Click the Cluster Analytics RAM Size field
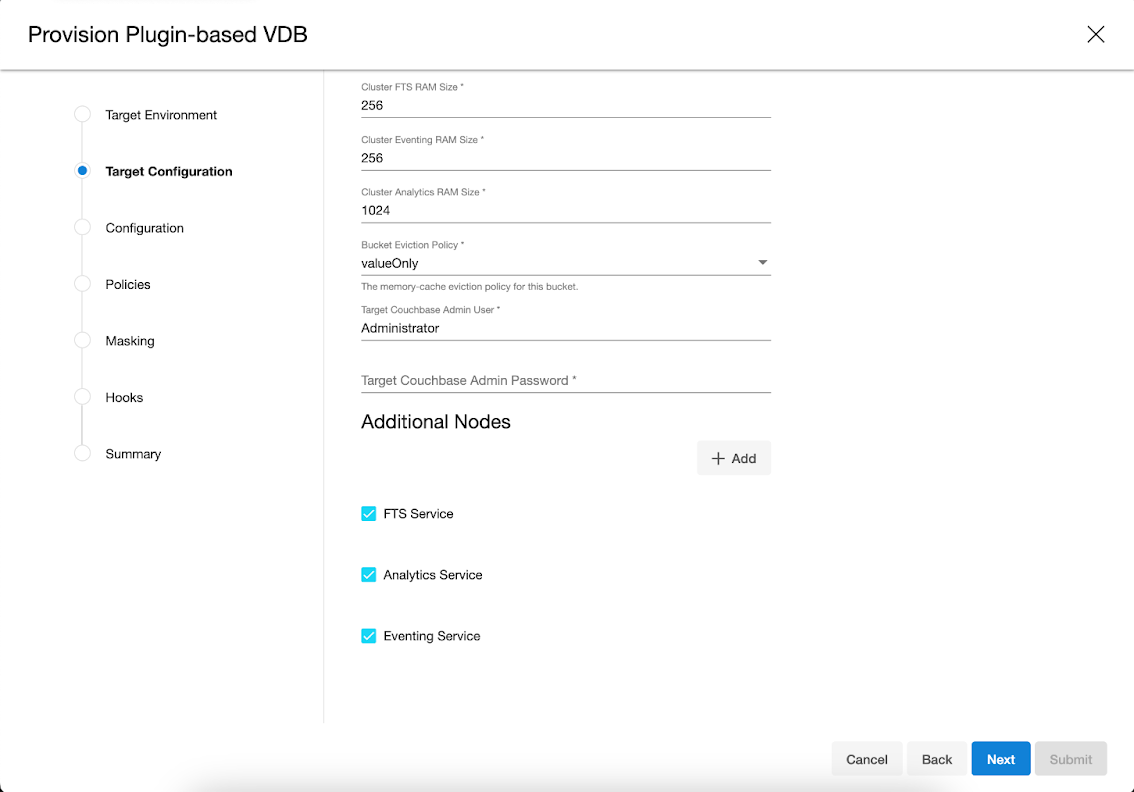Viewport: 1134px width, 792px height. (x=565, y=210)
